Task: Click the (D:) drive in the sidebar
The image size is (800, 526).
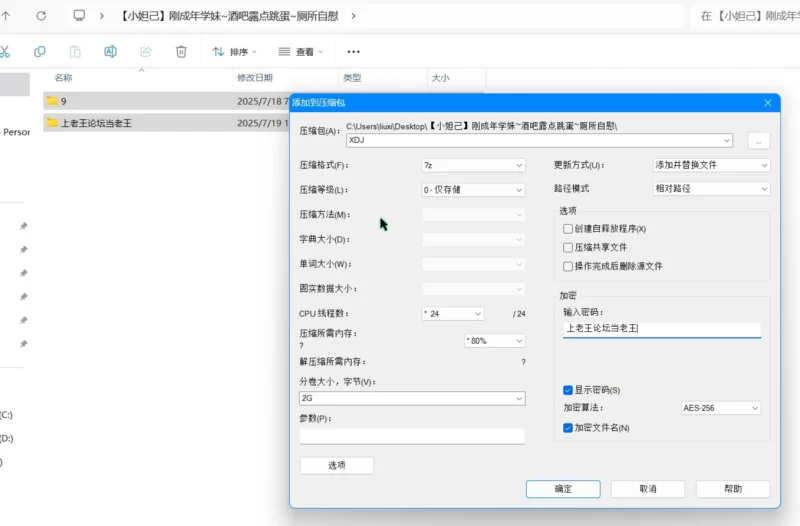Action: (6, 438)
